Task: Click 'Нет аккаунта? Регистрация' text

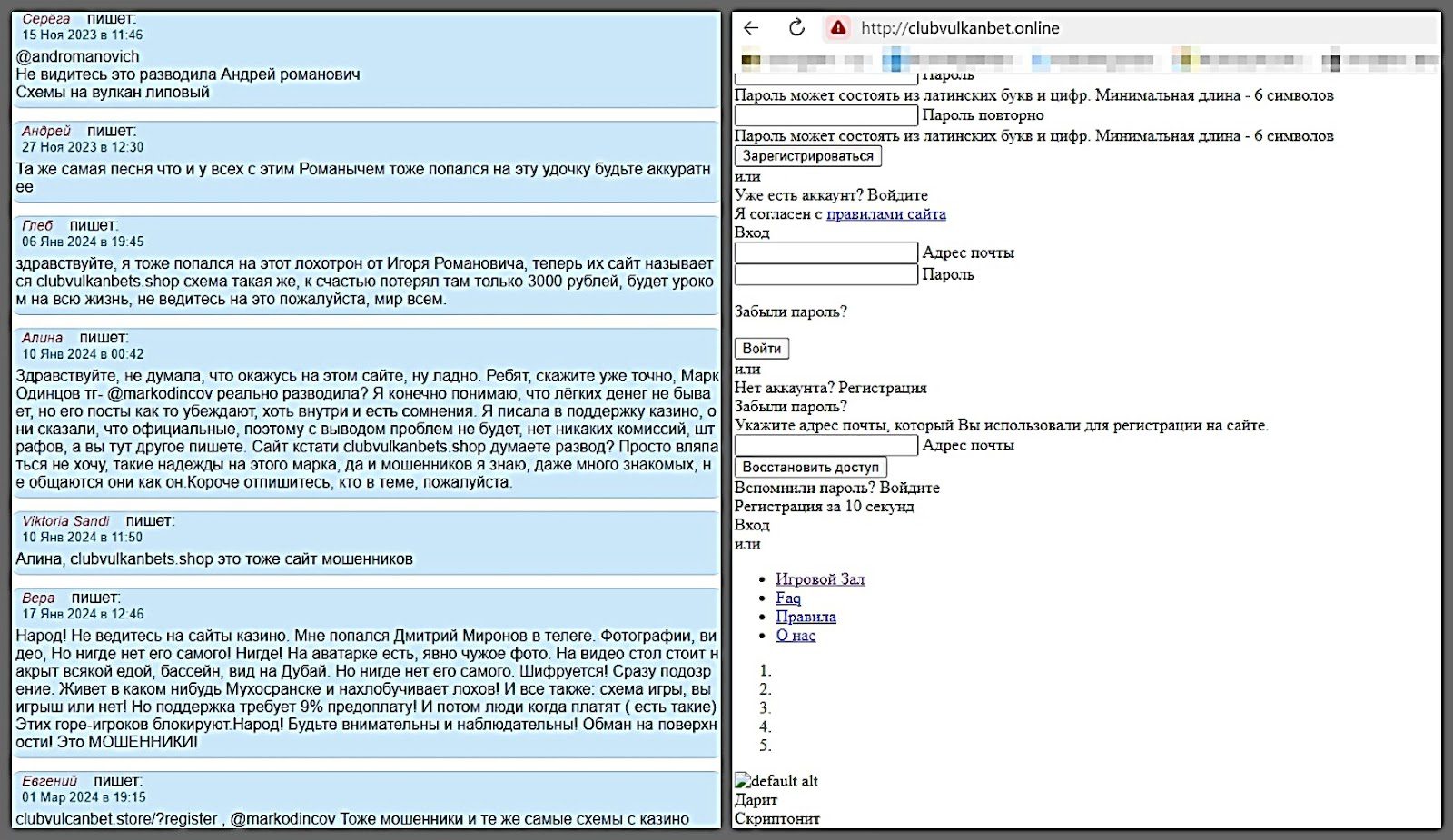Action: (830, 388)
